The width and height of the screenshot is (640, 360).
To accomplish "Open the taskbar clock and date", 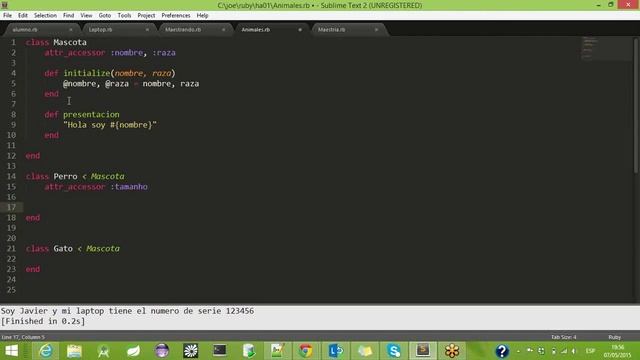I will (x=618, y=351).
